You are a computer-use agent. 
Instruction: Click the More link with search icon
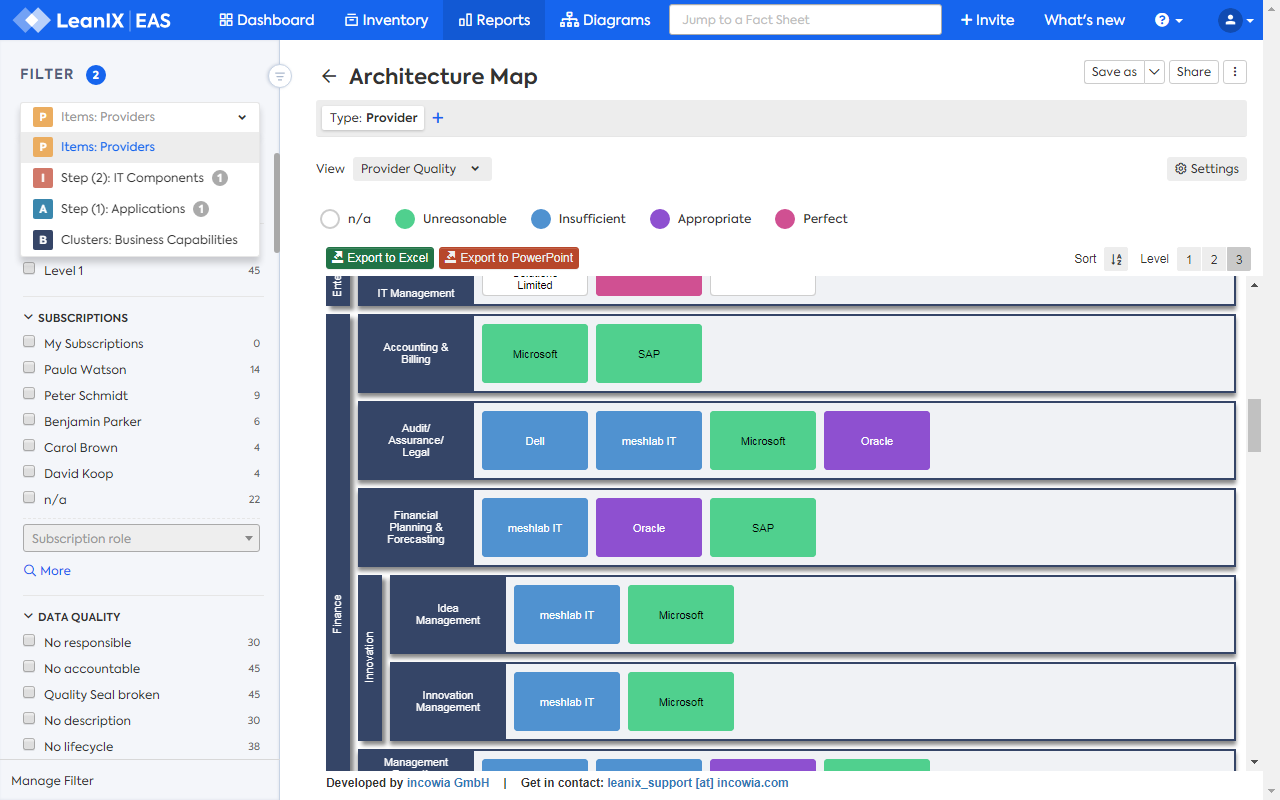click(x=47, y=571)
